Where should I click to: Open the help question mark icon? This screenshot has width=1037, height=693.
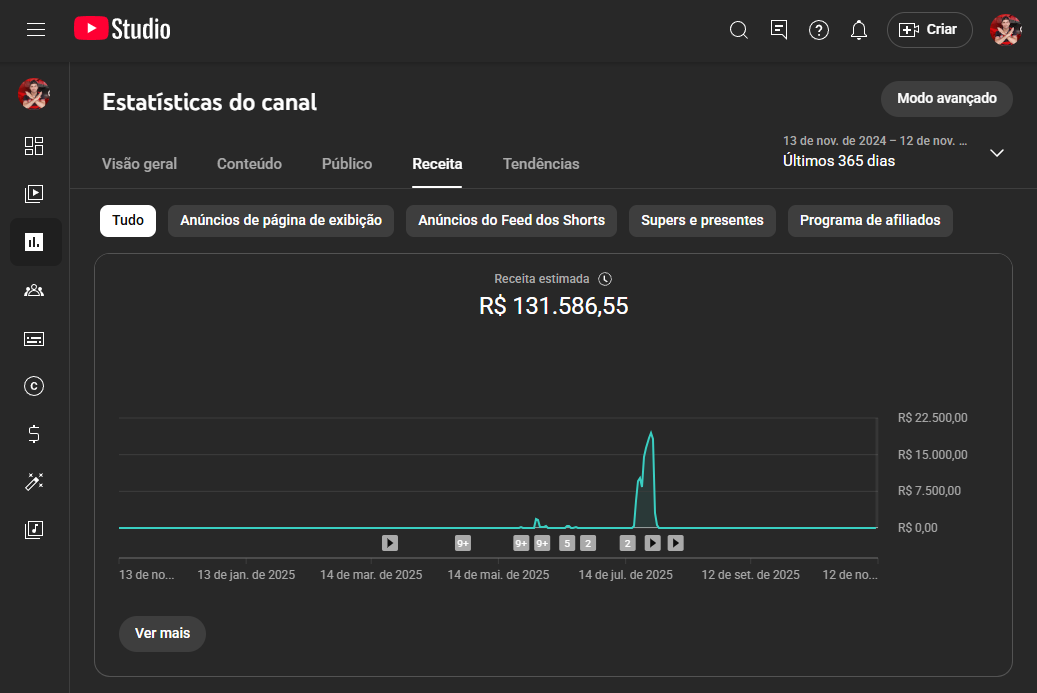[819, 30]
